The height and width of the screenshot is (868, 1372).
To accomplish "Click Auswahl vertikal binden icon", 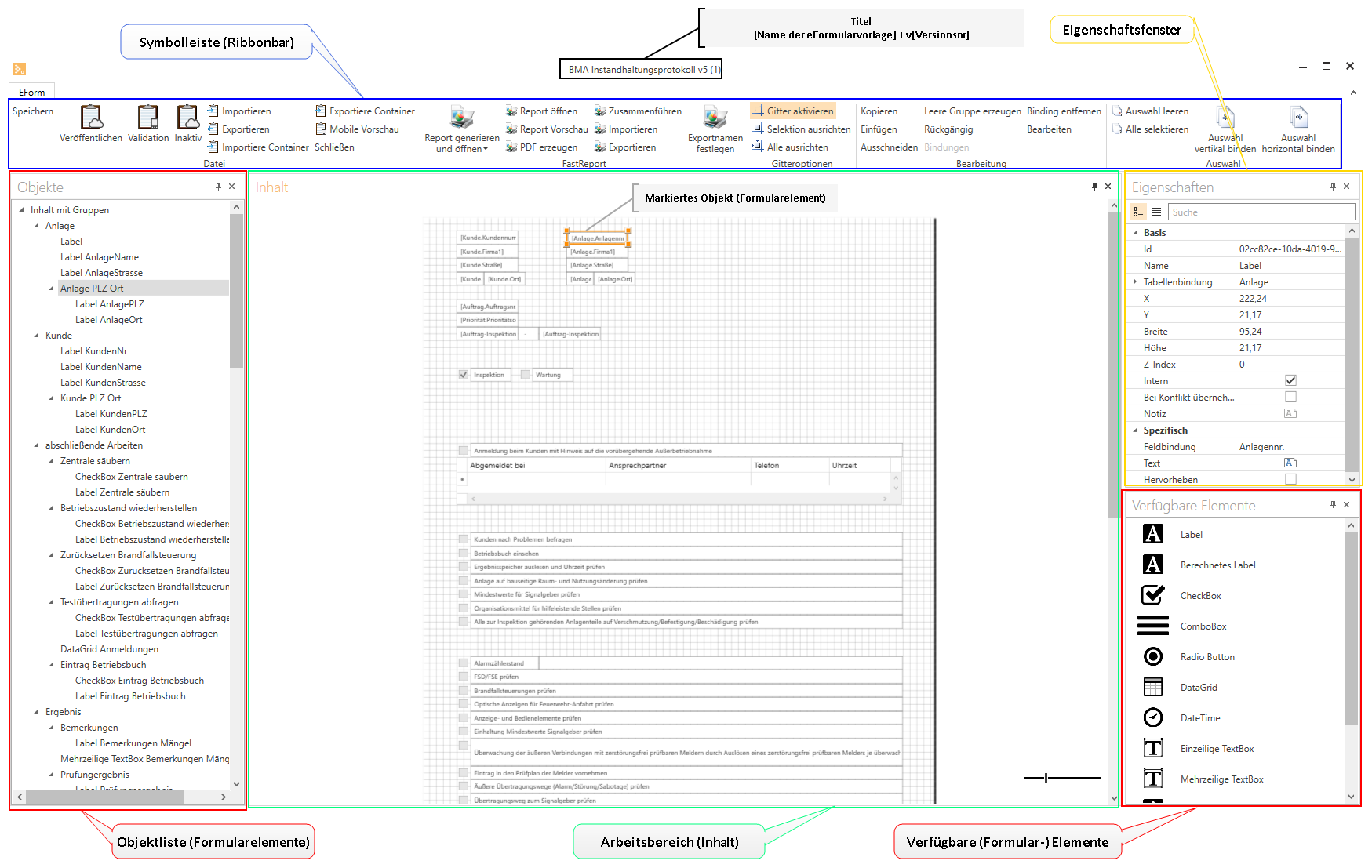I will 1225,118.
